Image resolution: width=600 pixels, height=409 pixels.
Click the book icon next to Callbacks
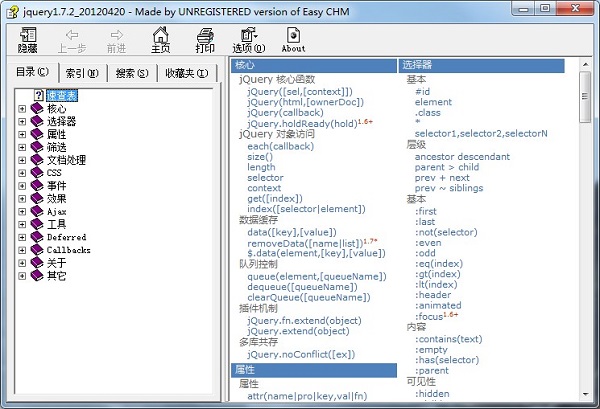(37, 250)
